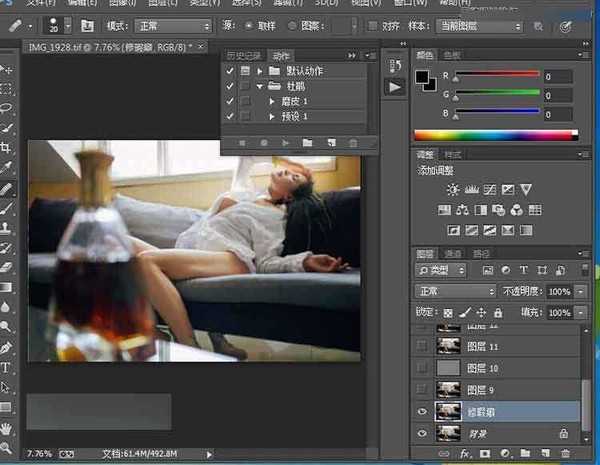Select the Lasso tool
This screenshot has height=465, width=600.
pyautogui.click(x=8, y=108)
